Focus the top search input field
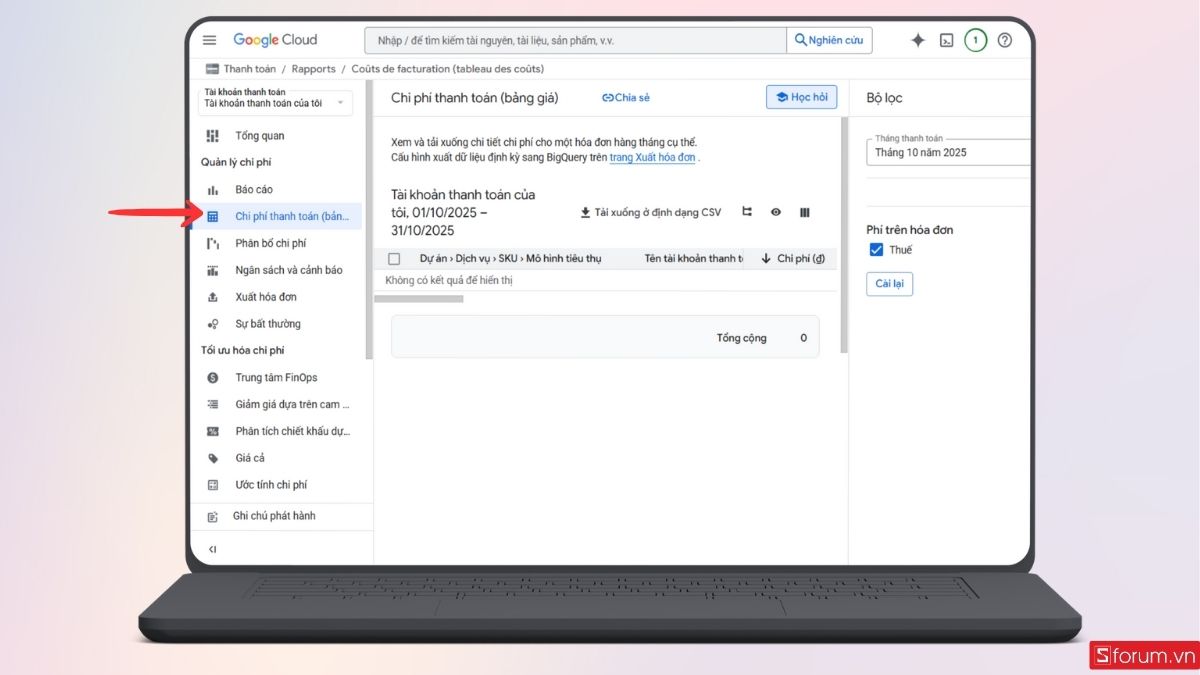This screenshot has height=675, width=1200. point(575,40)
